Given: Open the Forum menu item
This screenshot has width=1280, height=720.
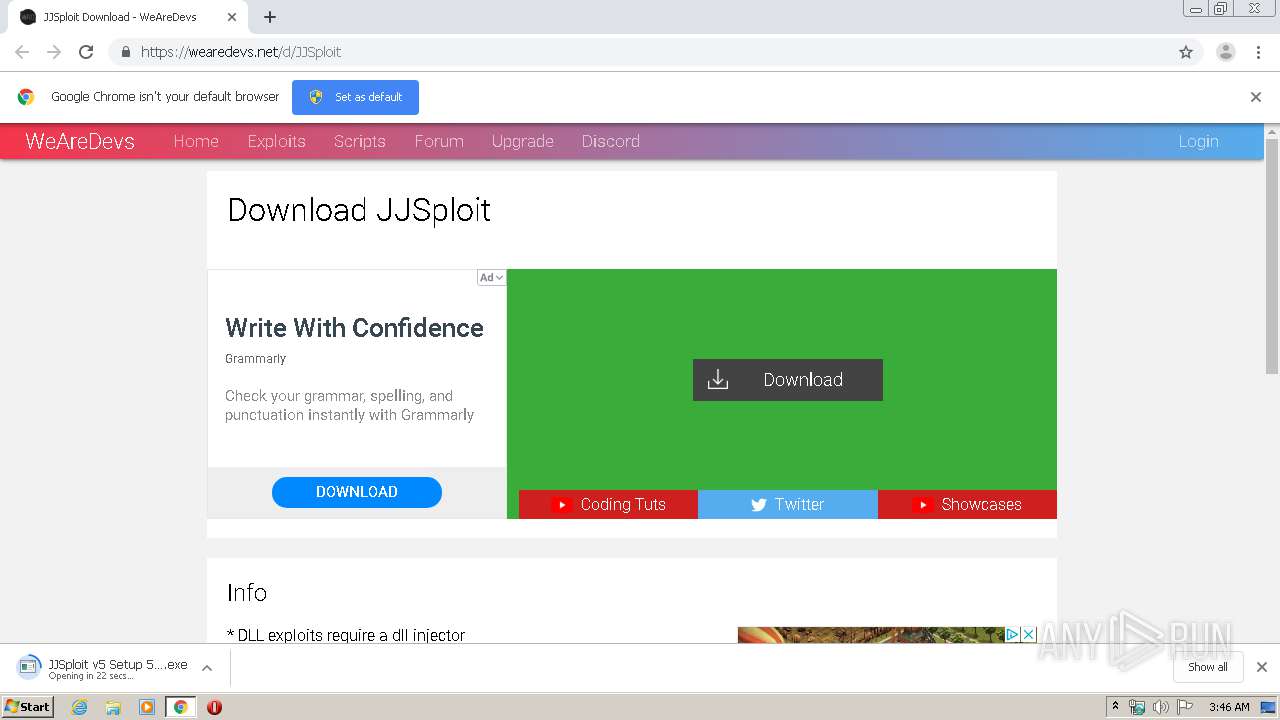Looking at the screenshot, I should [x=439, y=141].
